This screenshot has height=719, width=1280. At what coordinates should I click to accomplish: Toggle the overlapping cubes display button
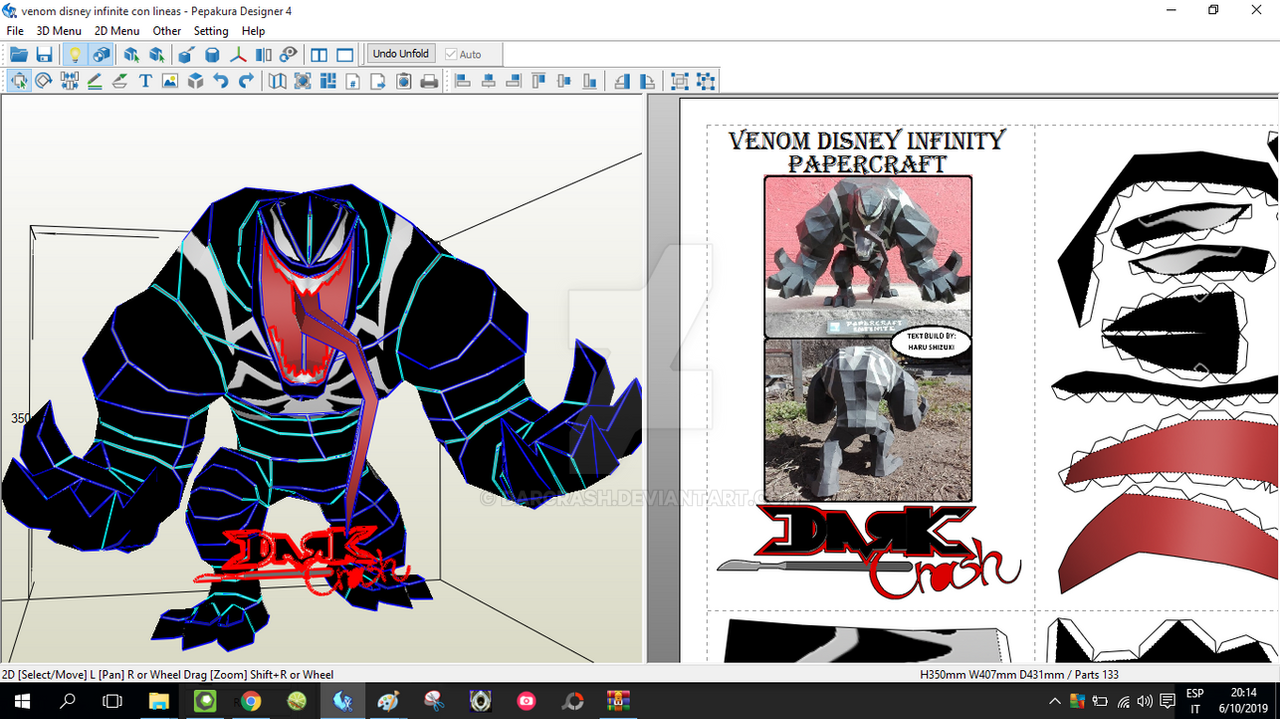coord(100,54)
